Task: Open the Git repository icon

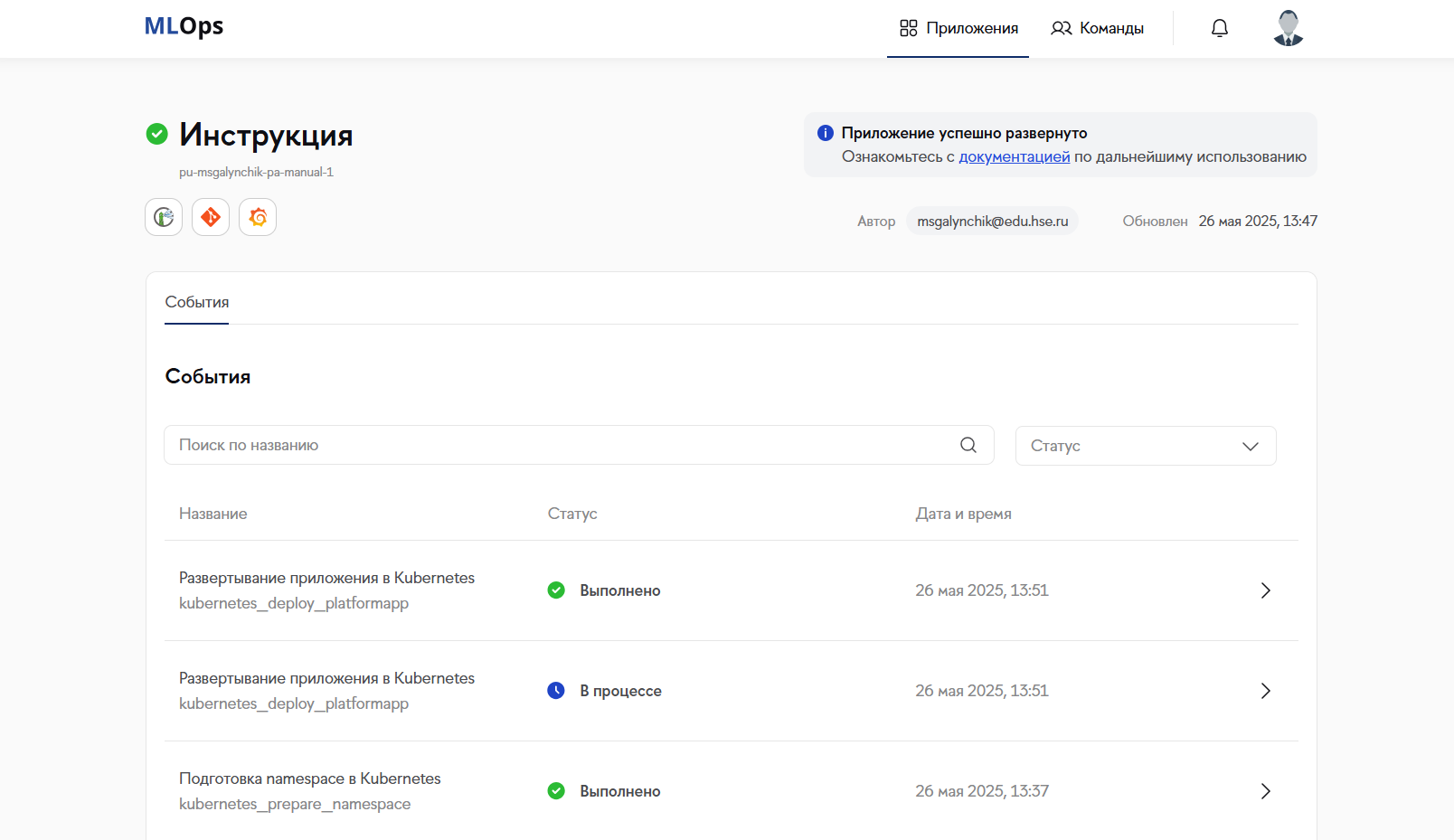Action: [x=211, y=217]
